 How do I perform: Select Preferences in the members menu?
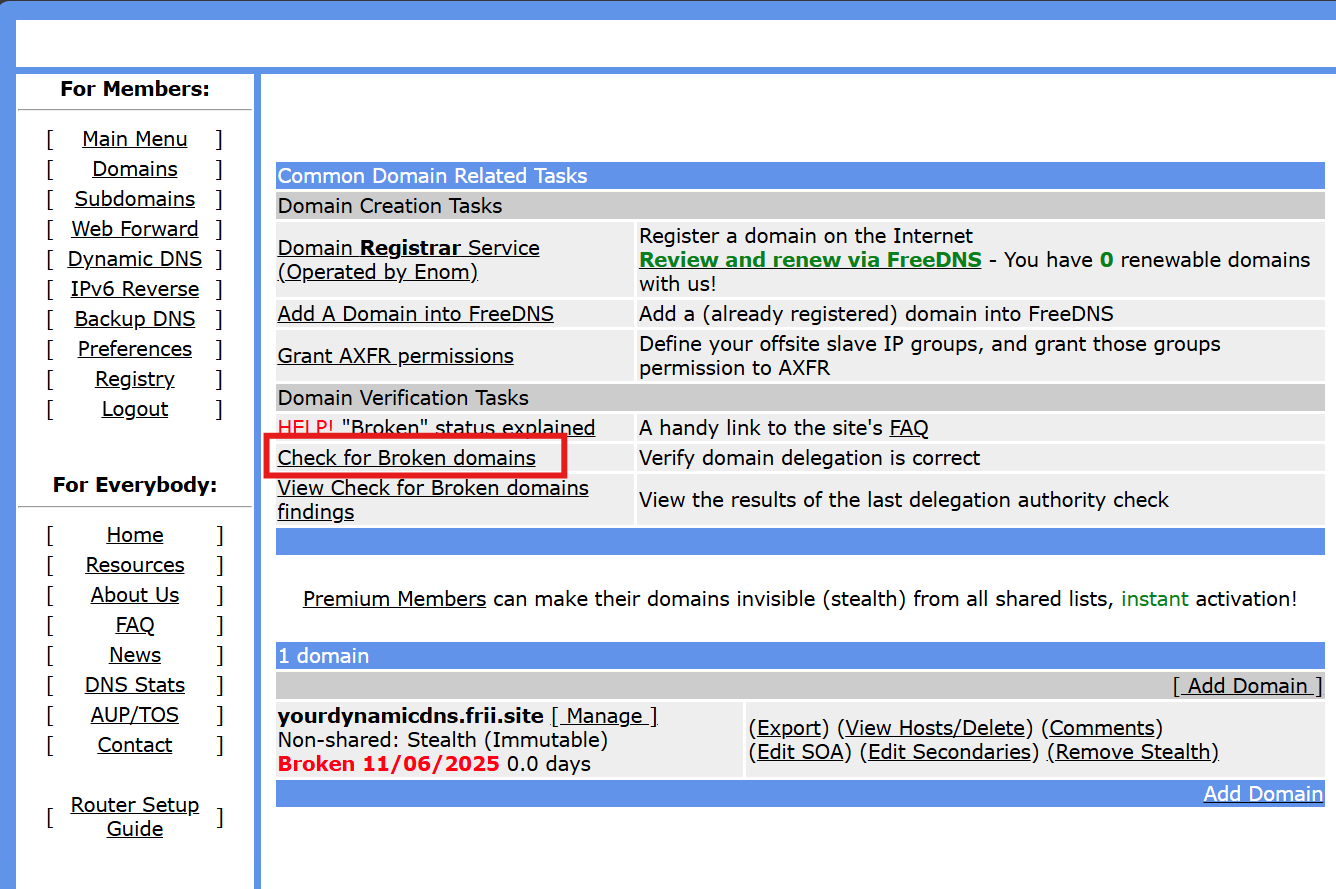tap(135, 349)
